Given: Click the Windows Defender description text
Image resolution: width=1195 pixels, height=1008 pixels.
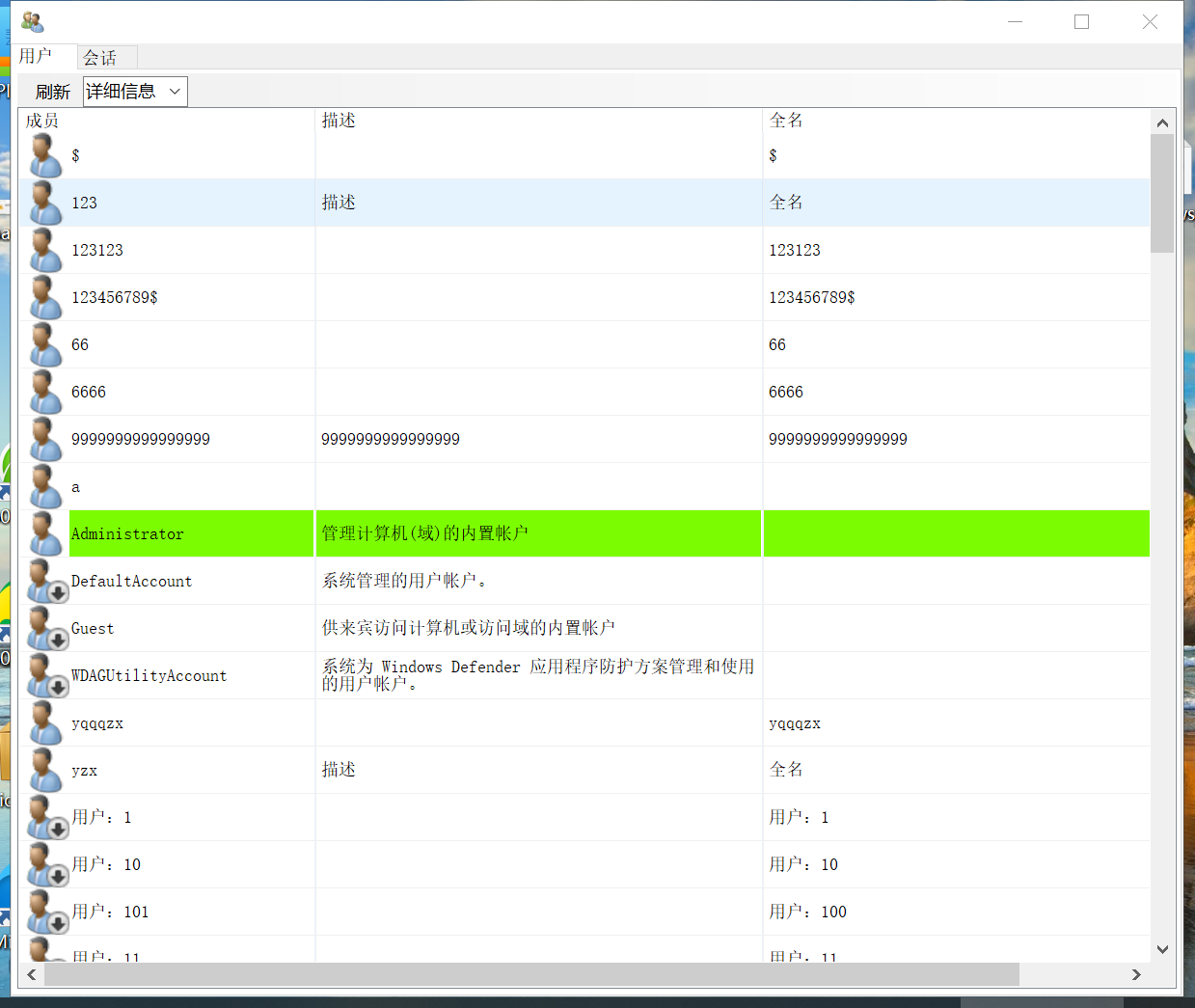Looking at the screenshot, I should click(538, 675).
